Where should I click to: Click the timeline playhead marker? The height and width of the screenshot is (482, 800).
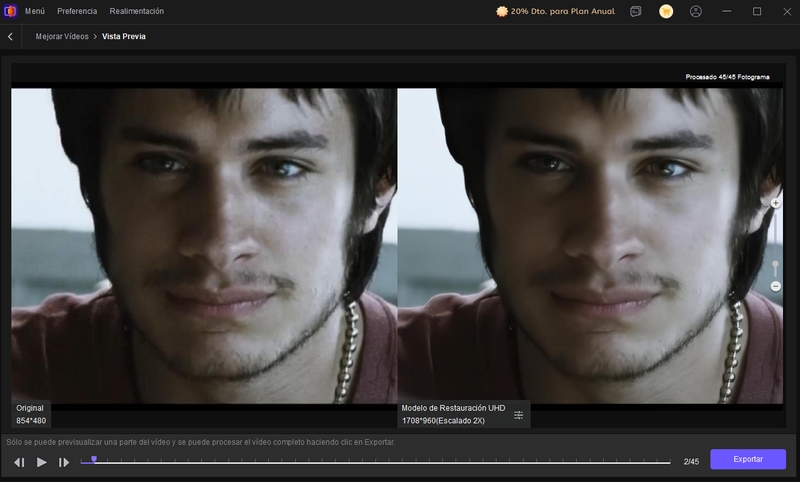coord(94,460)
